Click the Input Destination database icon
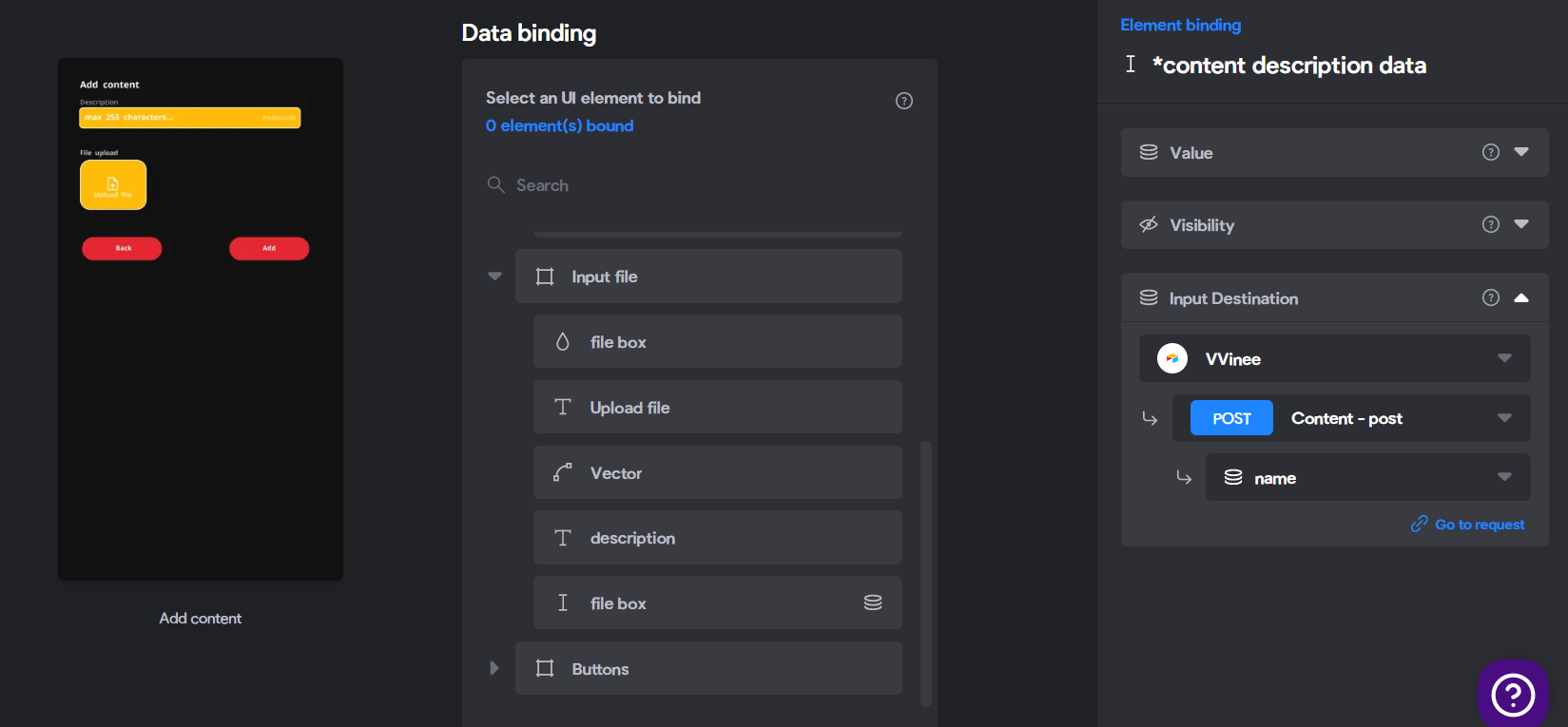The height and width of the screenshot is (727, 1568). coord(1149,297)
